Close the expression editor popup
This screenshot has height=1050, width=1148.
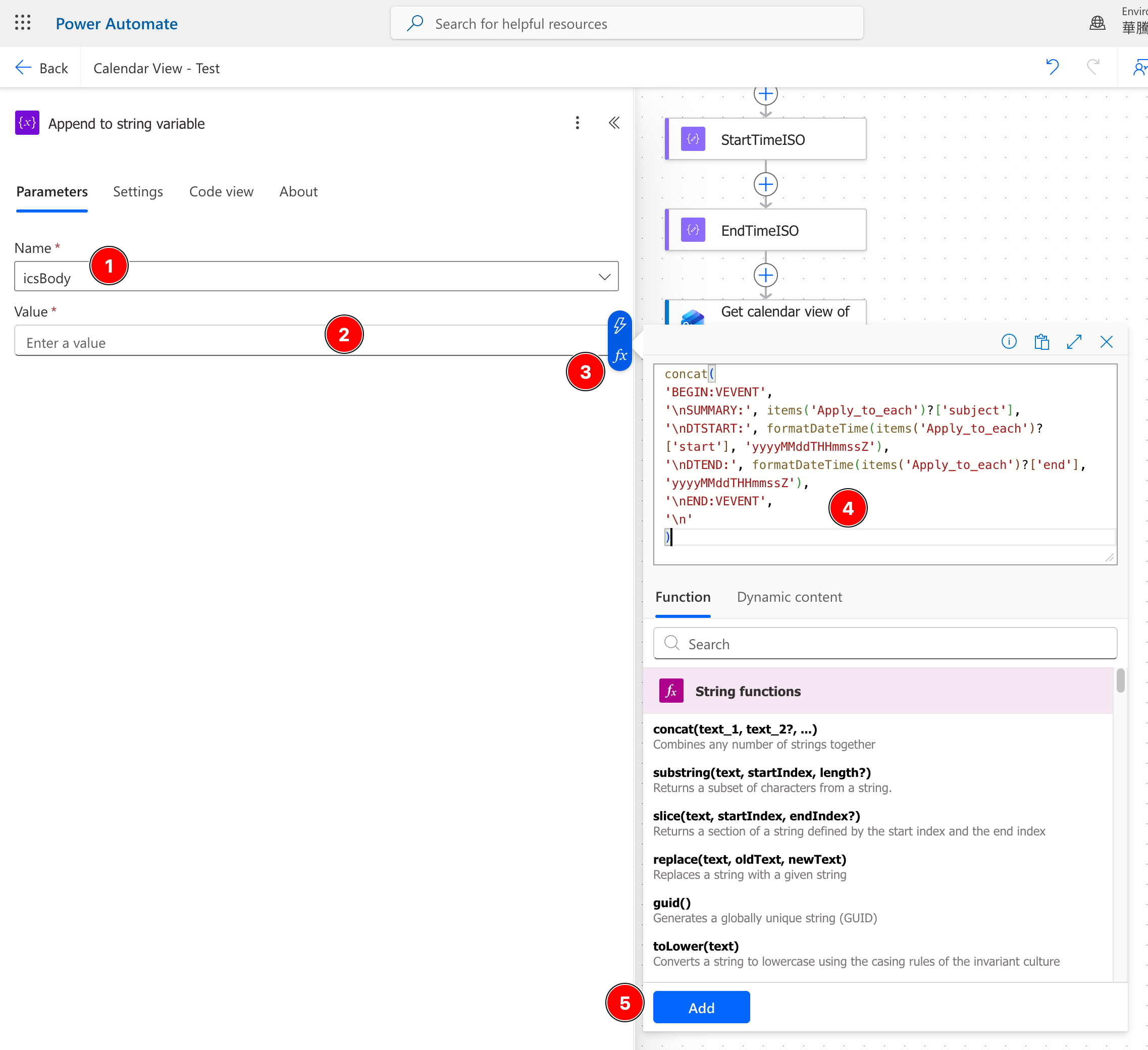[x=1107, y=342]
